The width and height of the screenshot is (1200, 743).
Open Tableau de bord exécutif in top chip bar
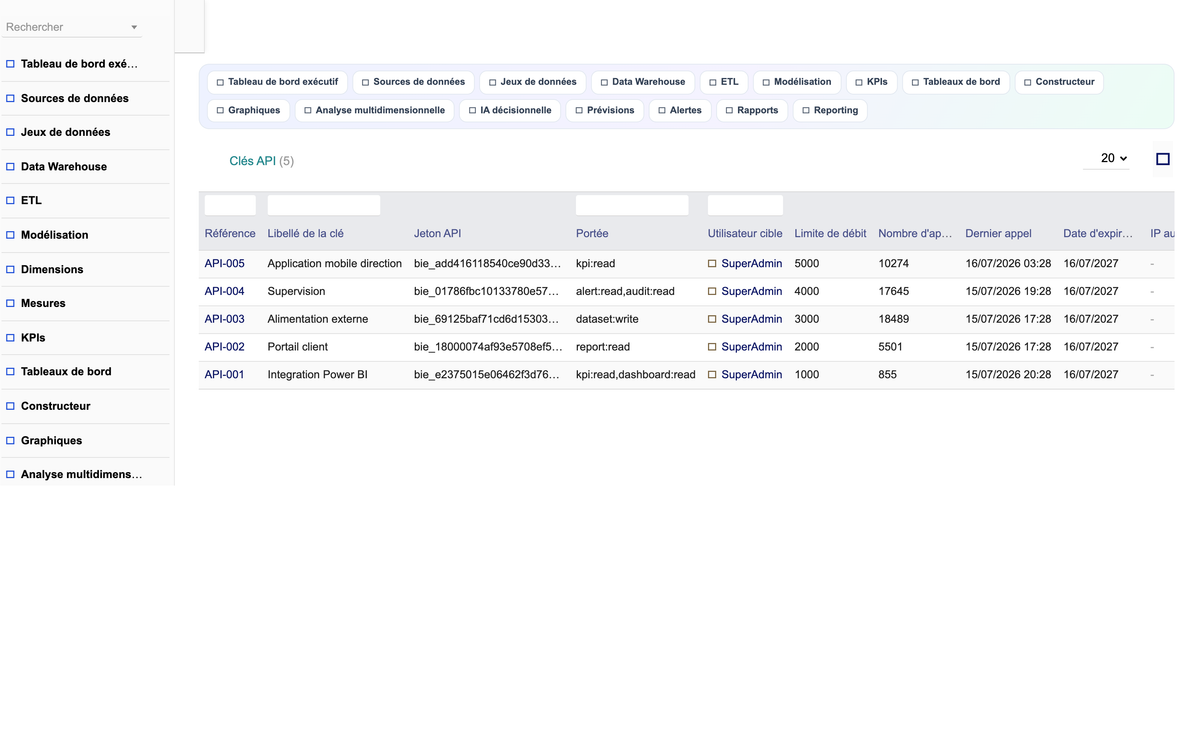[277, 82]
